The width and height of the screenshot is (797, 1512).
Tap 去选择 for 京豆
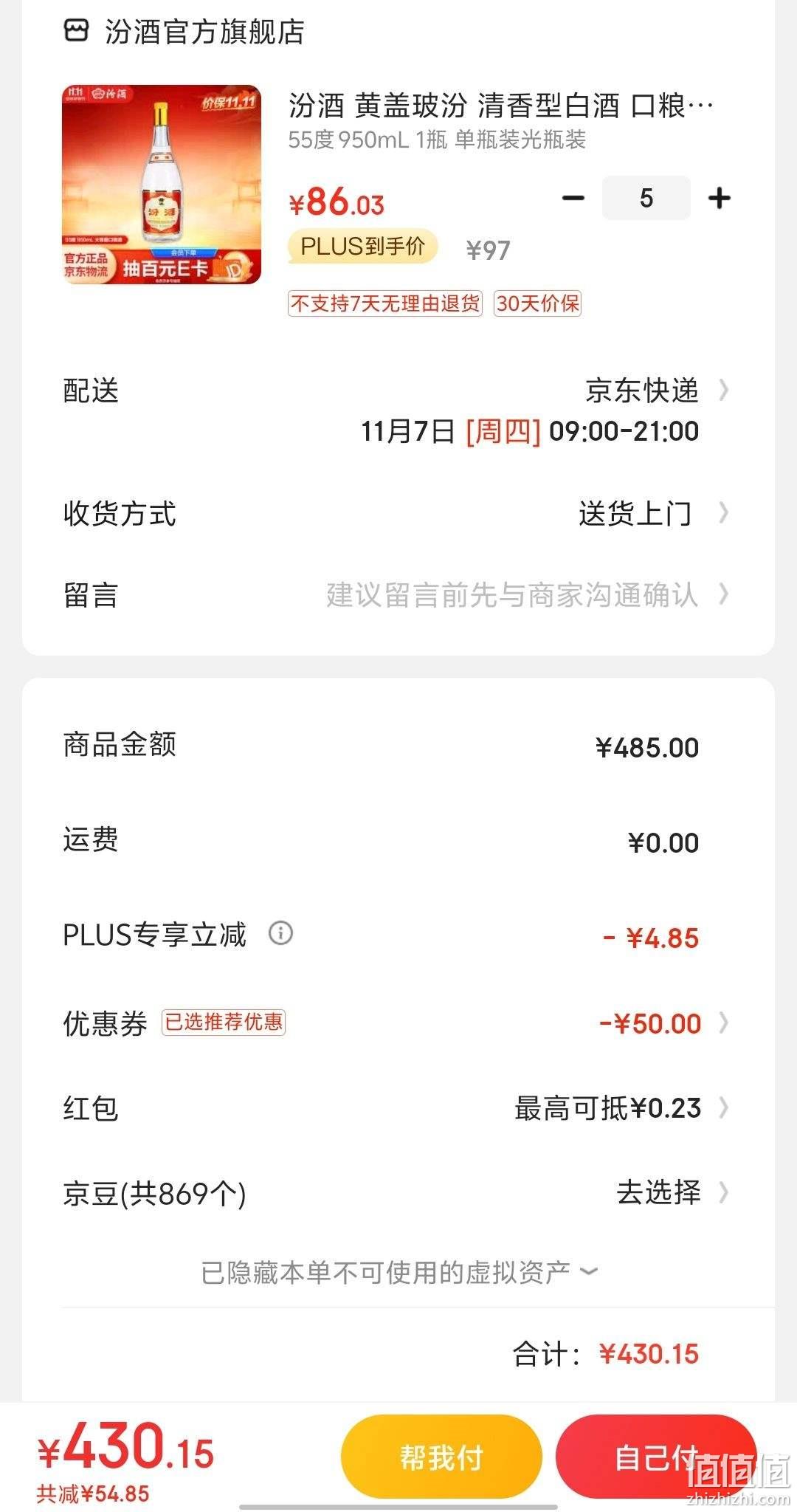point(658,1192)
